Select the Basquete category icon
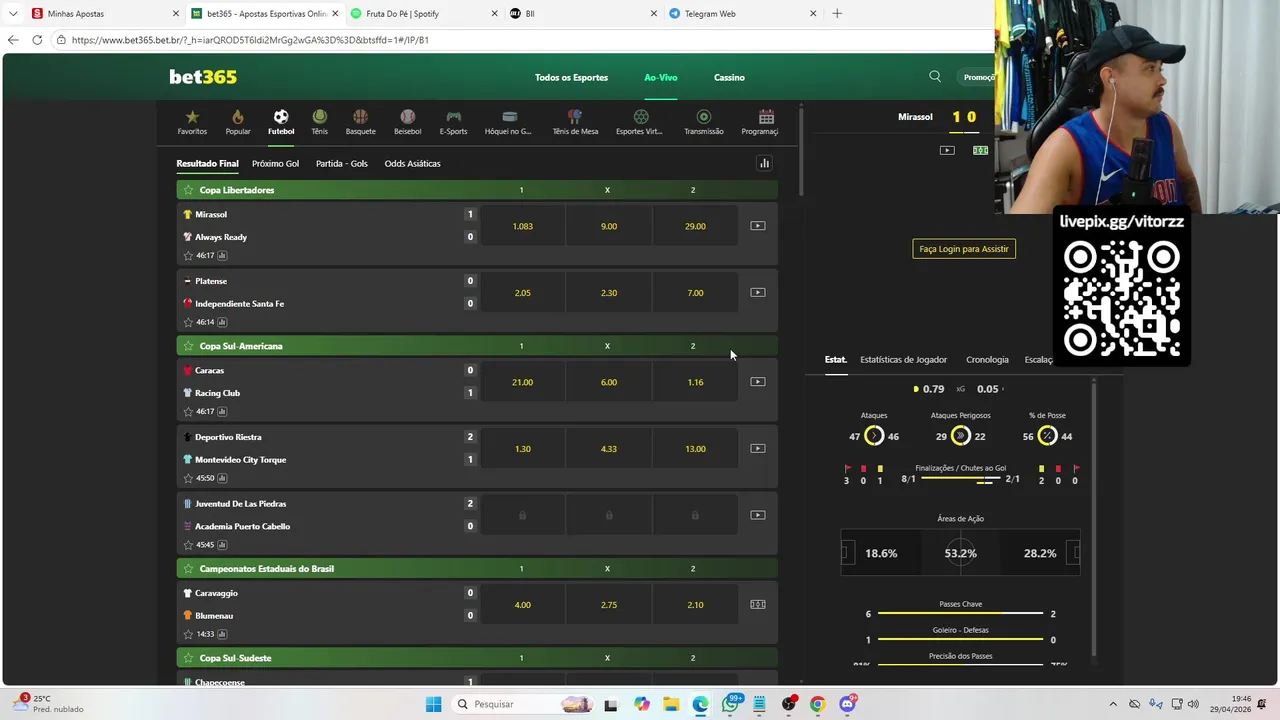The image size is (1280, 720). coord(360,123)
